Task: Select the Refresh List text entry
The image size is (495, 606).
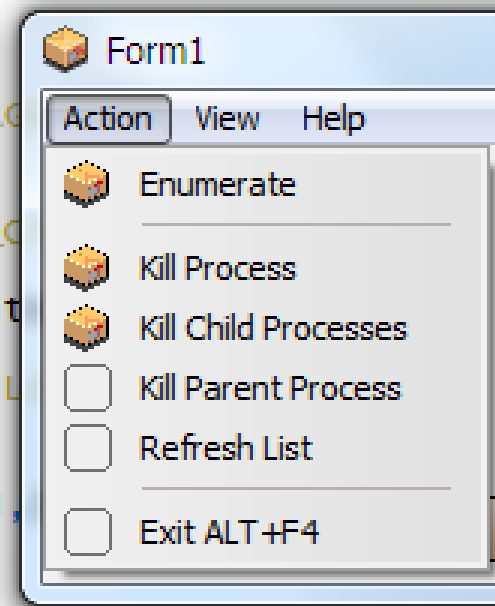Action: point(226,448)
